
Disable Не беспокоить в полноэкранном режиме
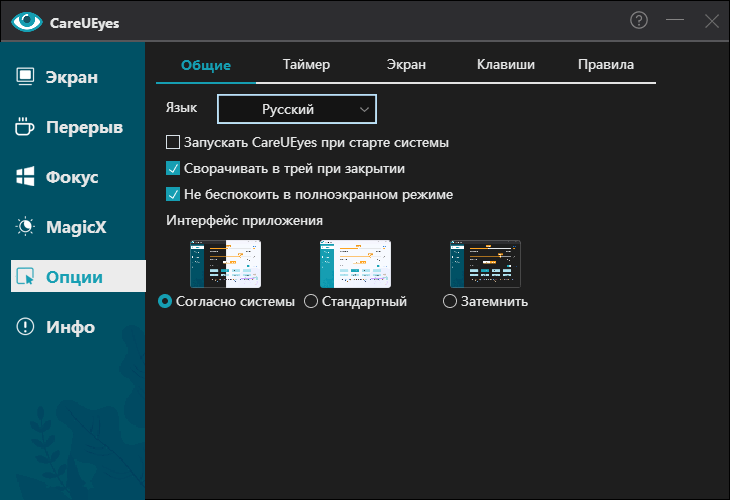tap(172, 194)
